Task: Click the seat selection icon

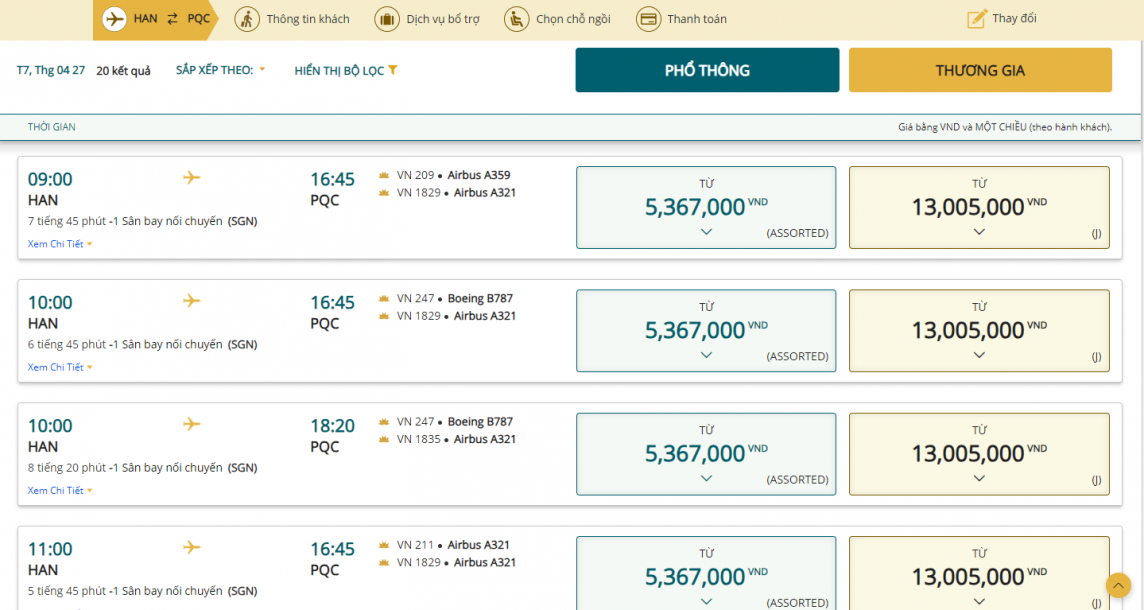Action: pyautogui.click(x=516, y=19)
